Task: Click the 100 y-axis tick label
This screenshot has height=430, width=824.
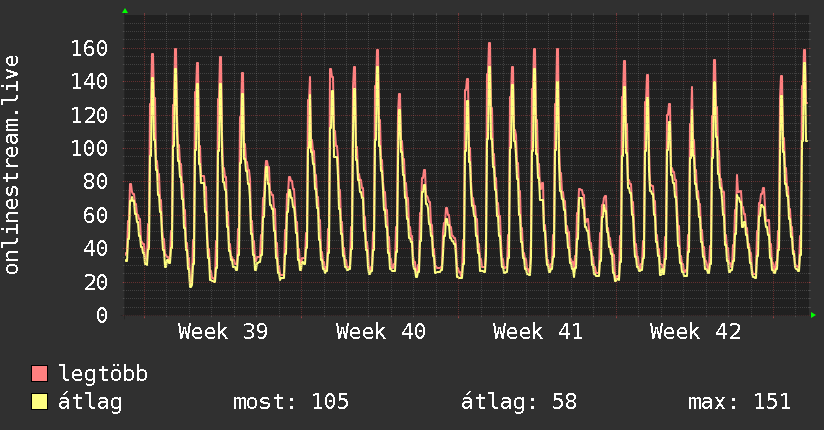Action: pos(89,148)
